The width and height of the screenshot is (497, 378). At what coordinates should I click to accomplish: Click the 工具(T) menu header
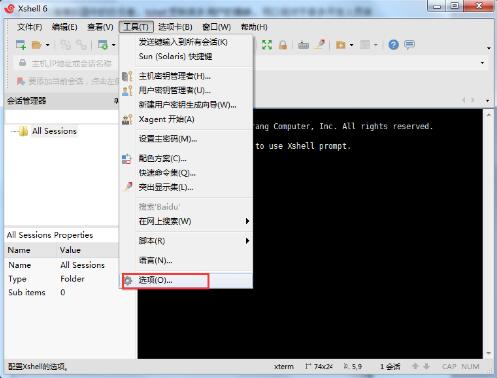(136, 27)
